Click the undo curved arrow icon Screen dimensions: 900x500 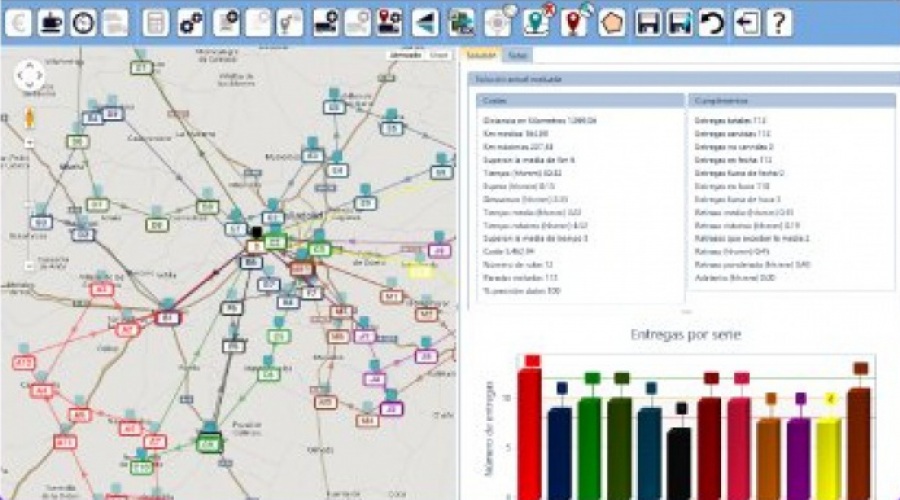(712, 23)
